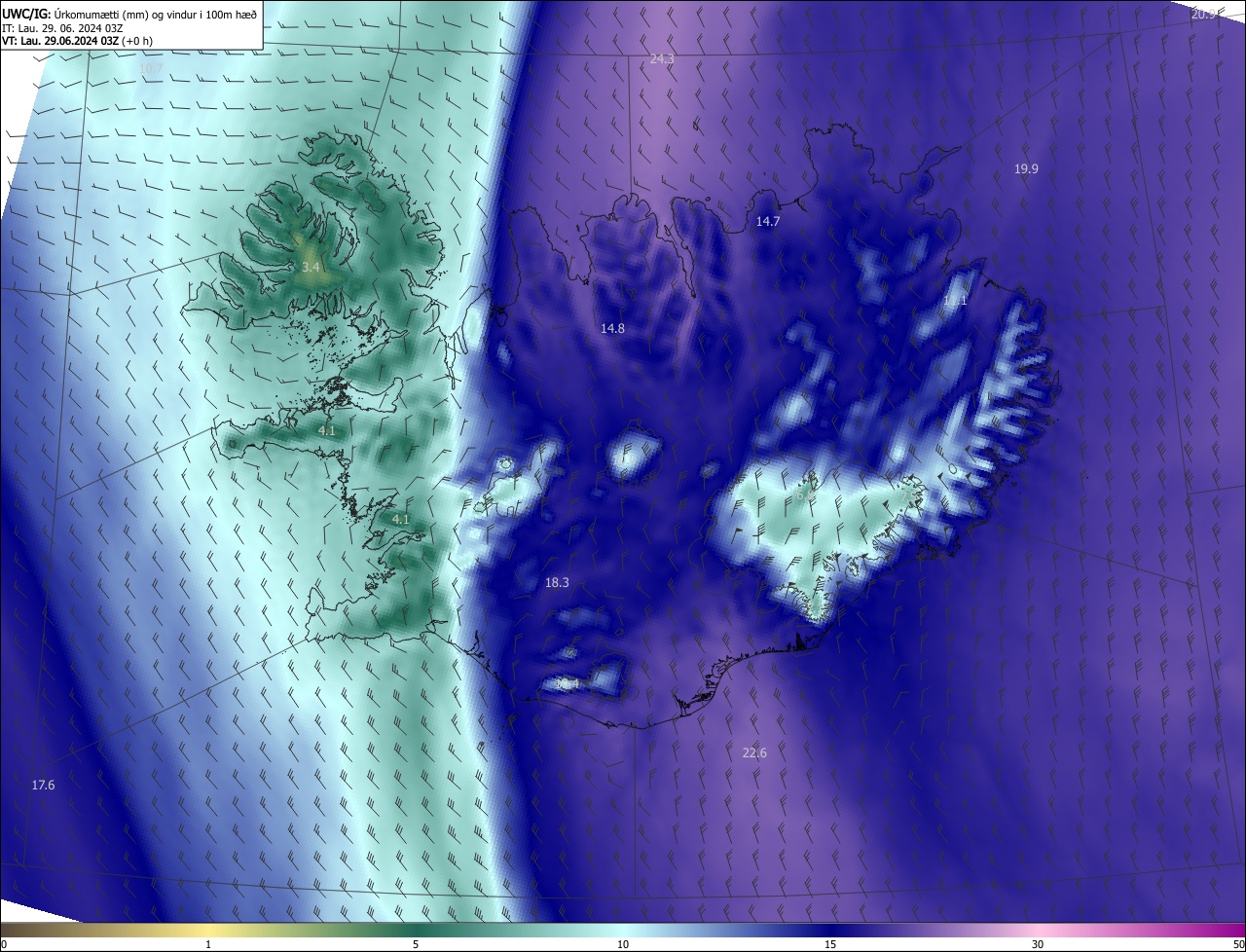The image size is (1246, 952).
Task: Click the 17.6 value in the southwest ocean
Action: 43,786
